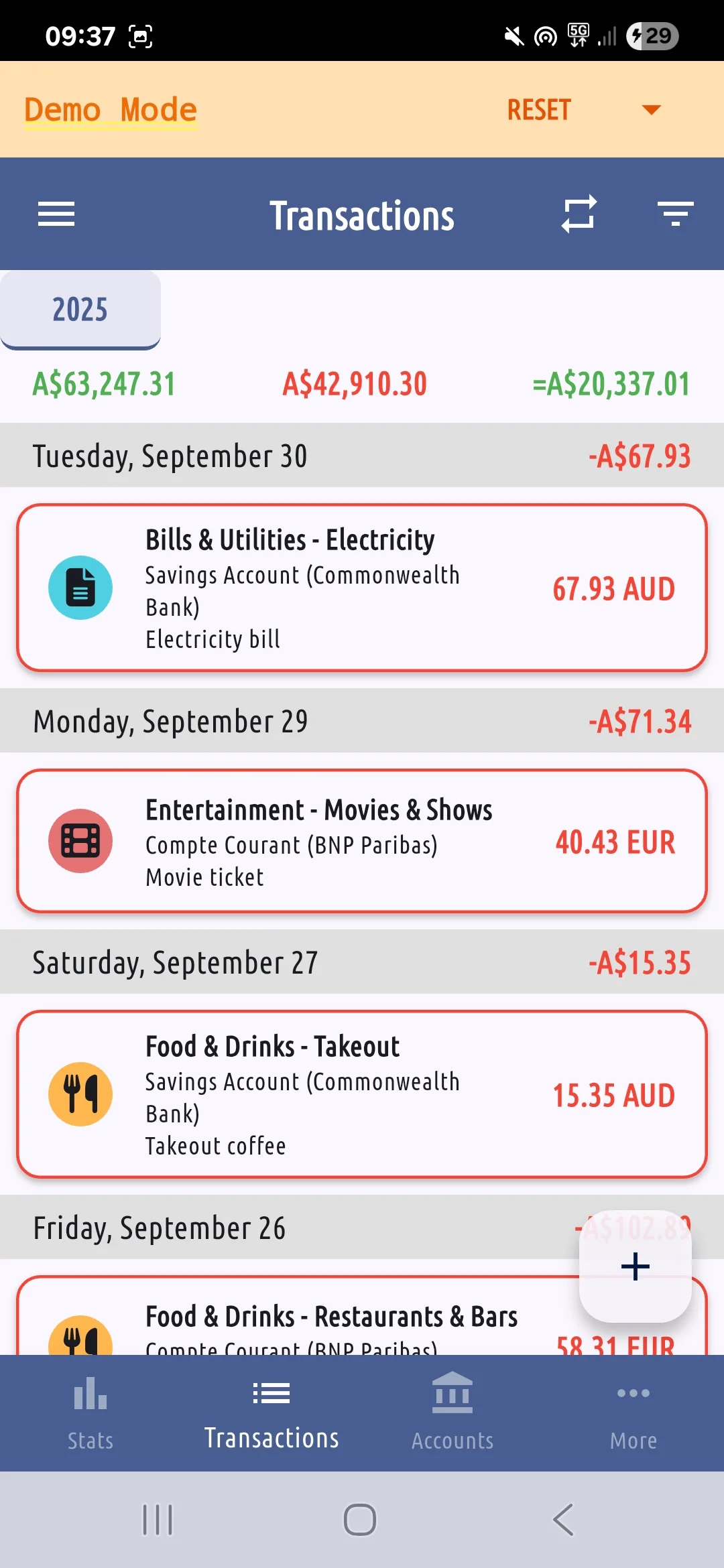Expand the Demo Mode dropdown arrow
The height and width of the screenshot is (1568, 724).
click(x=651, y=109)
